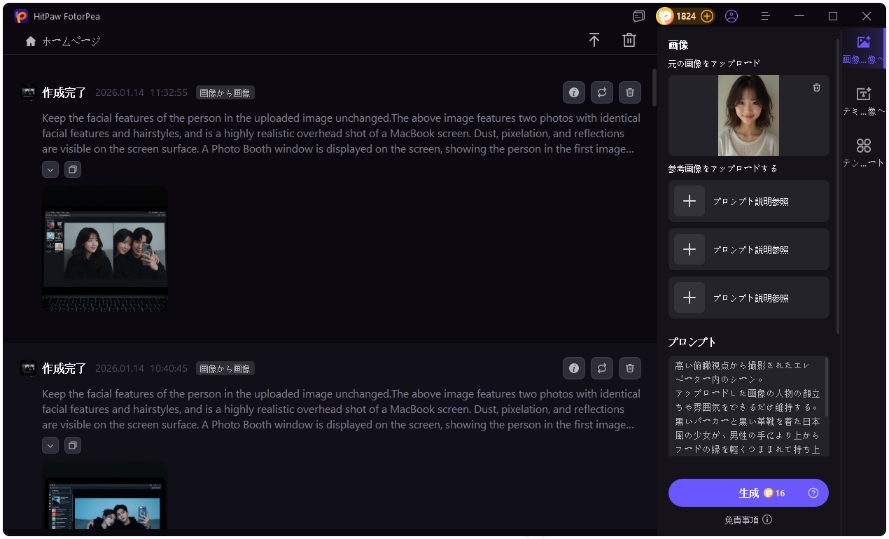889x539 pixels.
Task: Open the 免責事項 disclaimer link
Action: (742, 520)
